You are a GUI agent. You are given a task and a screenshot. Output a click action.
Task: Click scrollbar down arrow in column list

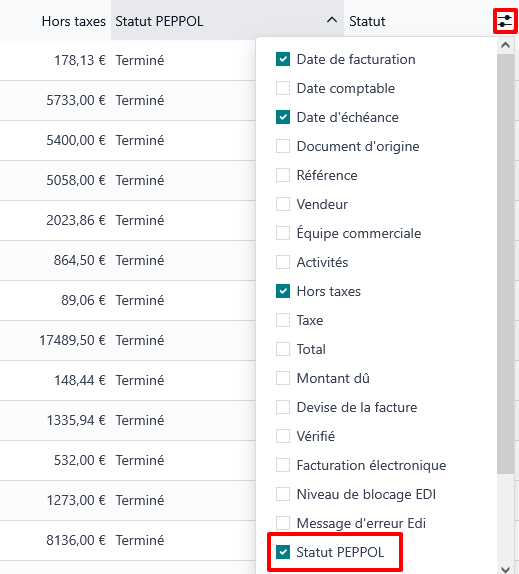tap(505, 569)
